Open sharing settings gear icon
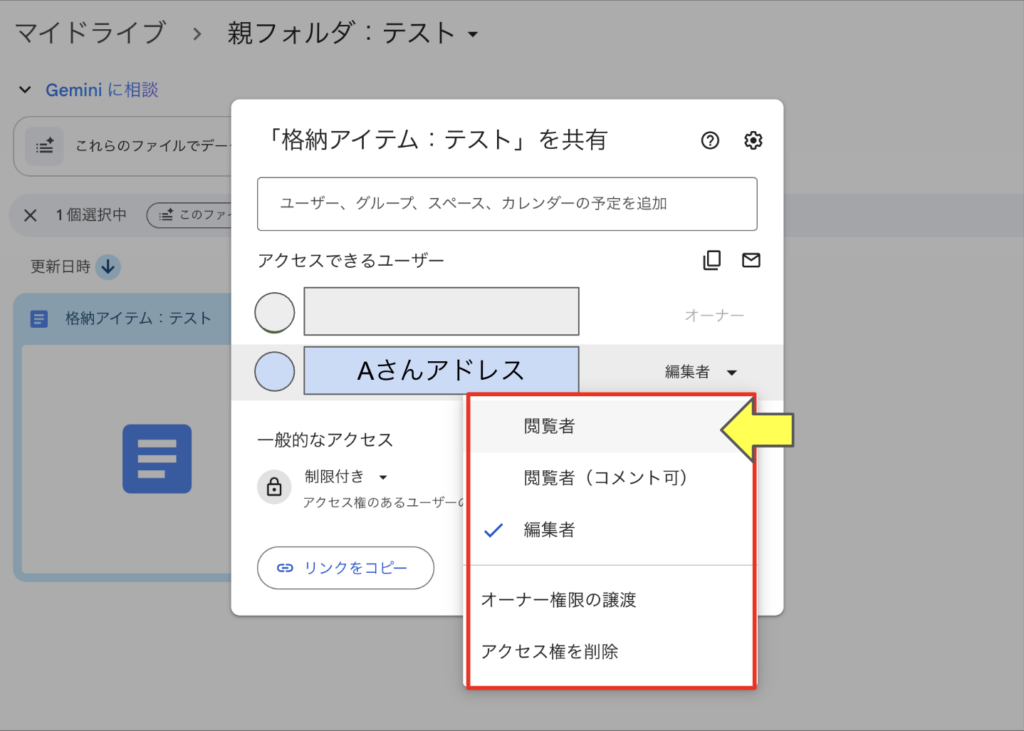 click(753, 141)
